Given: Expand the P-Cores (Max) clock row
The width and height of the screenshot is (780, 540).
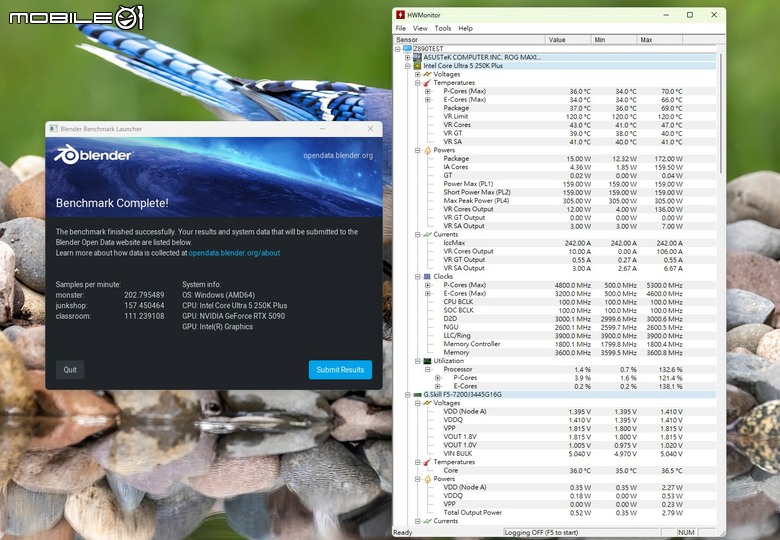Looking at the screenshot, I should tap(428, 285).
